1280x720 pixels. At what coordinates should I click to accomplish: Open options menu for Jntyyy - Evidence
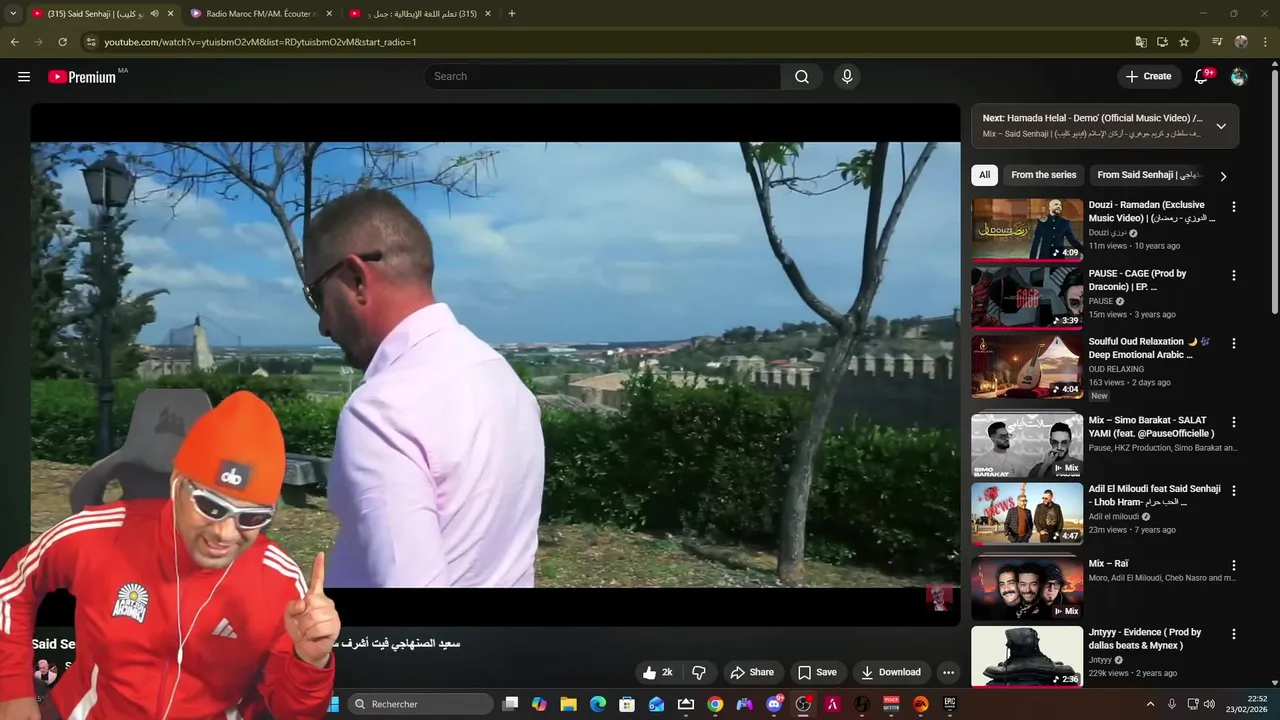coord(1233,634)
